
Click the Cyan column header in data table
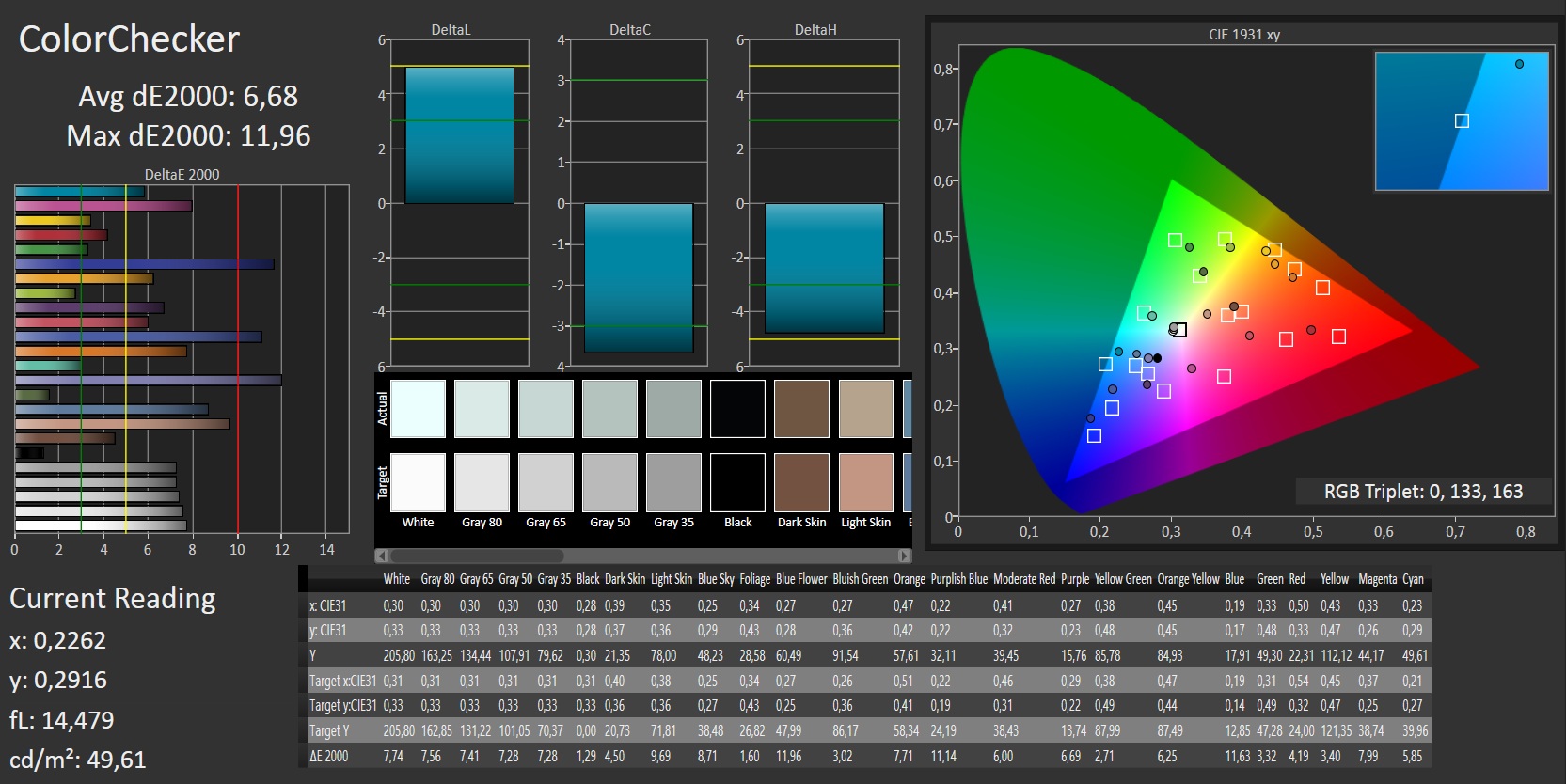pyautogui.click(x=1413, y=579)
